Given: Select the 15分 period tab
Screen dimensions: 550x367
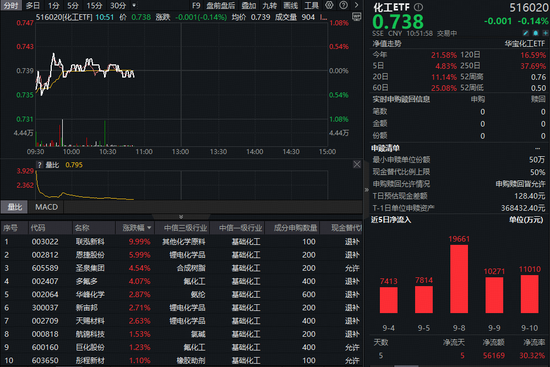Looking at the screenshot, I should pos(94,6).
